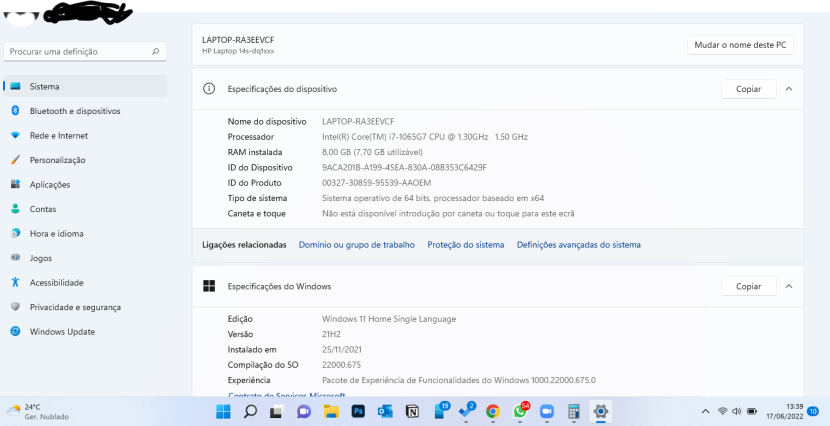Open the Personalização category
Viewport: 830px width, 426px height.
point(85,160)
